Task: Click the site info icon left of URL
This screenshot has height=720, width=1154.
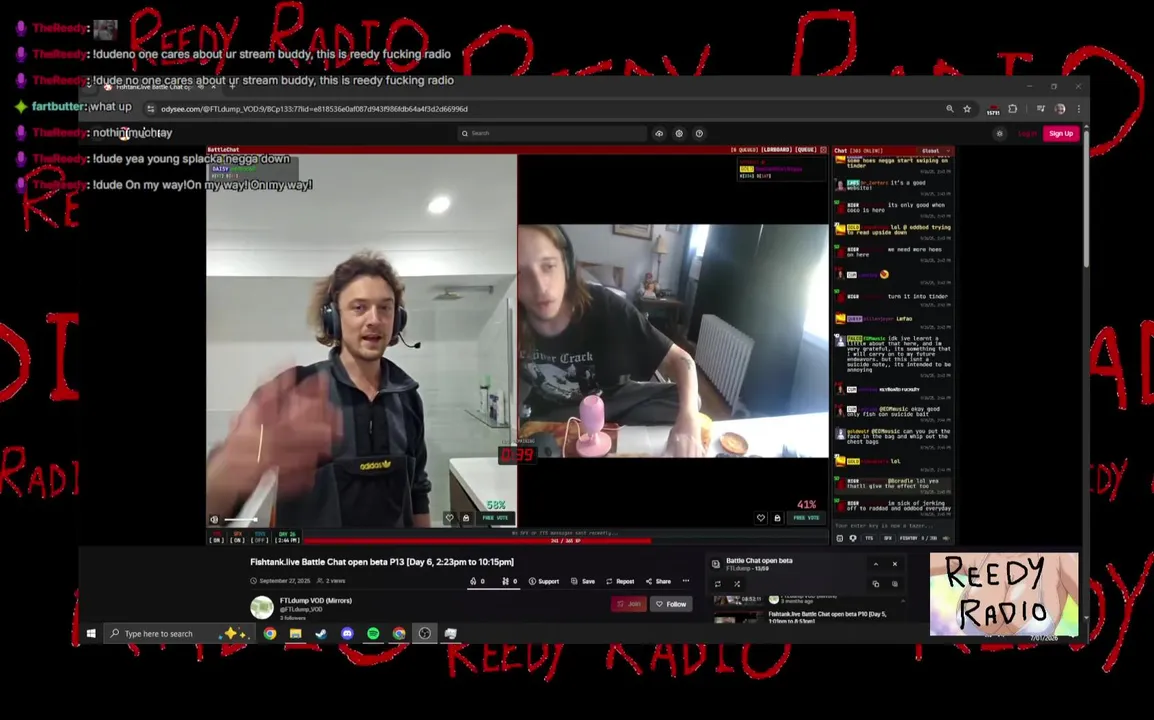Action: (150, 109)
